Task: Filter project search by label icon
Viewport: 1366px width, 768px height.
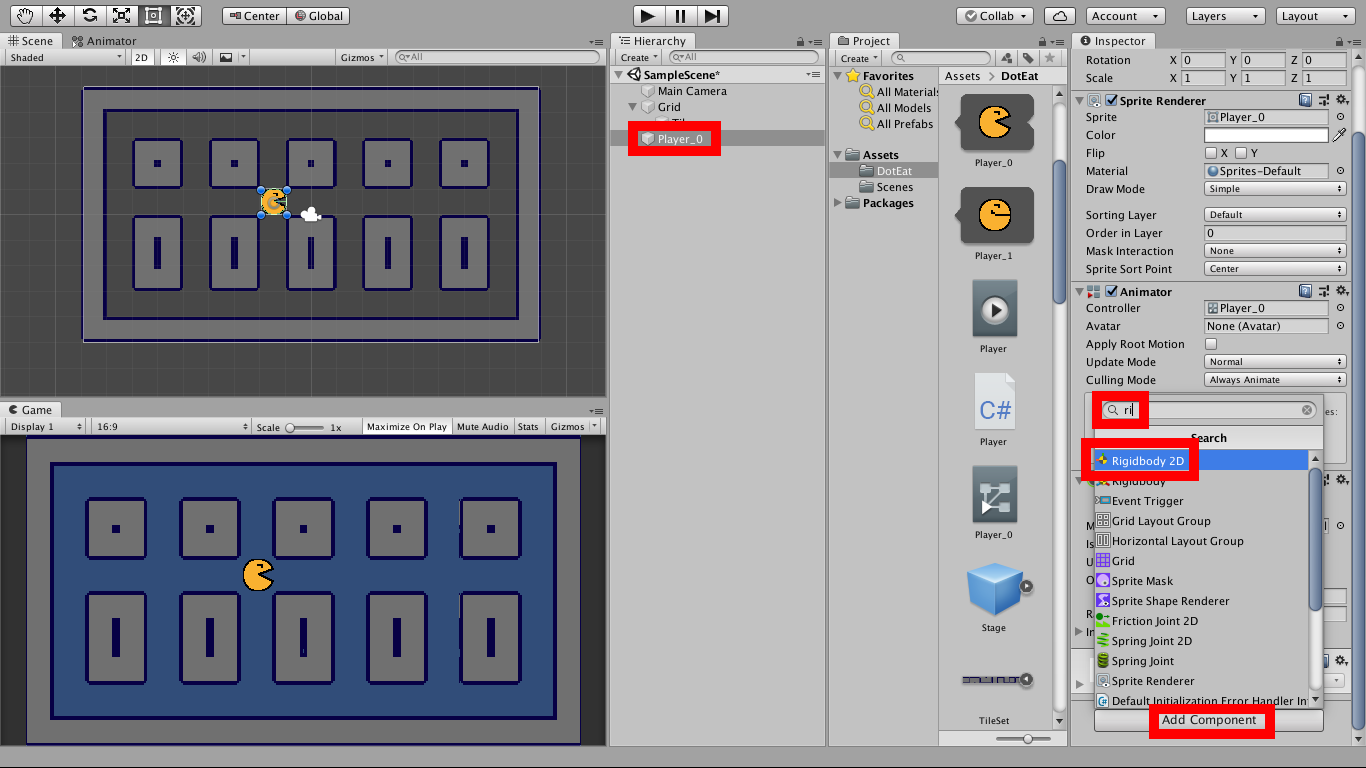Action: point(1028,58)
